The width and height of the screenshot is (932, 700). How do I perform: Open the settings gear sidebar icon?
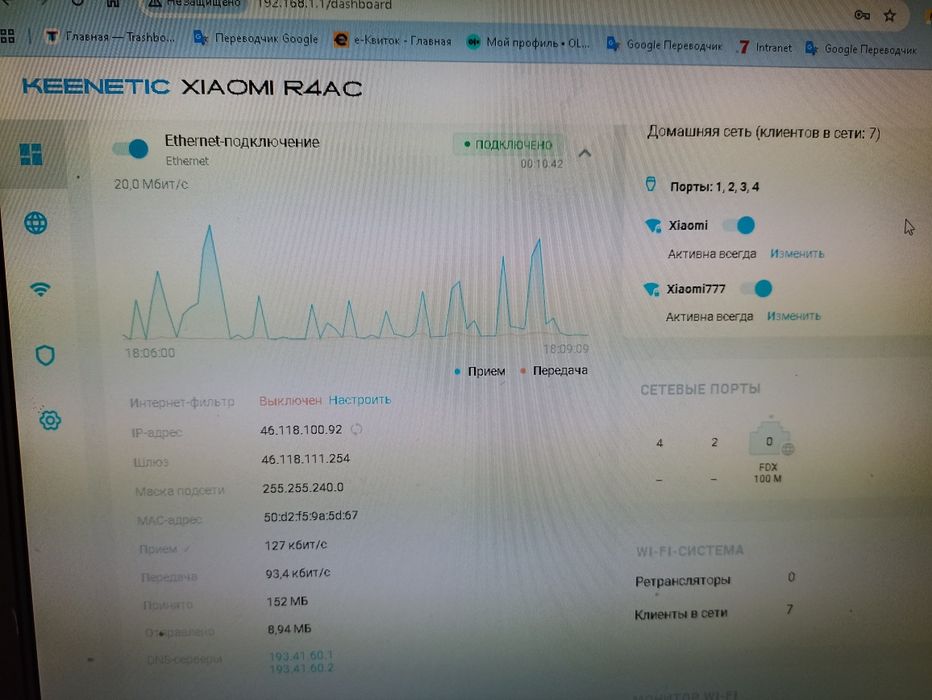pos(50,420)
